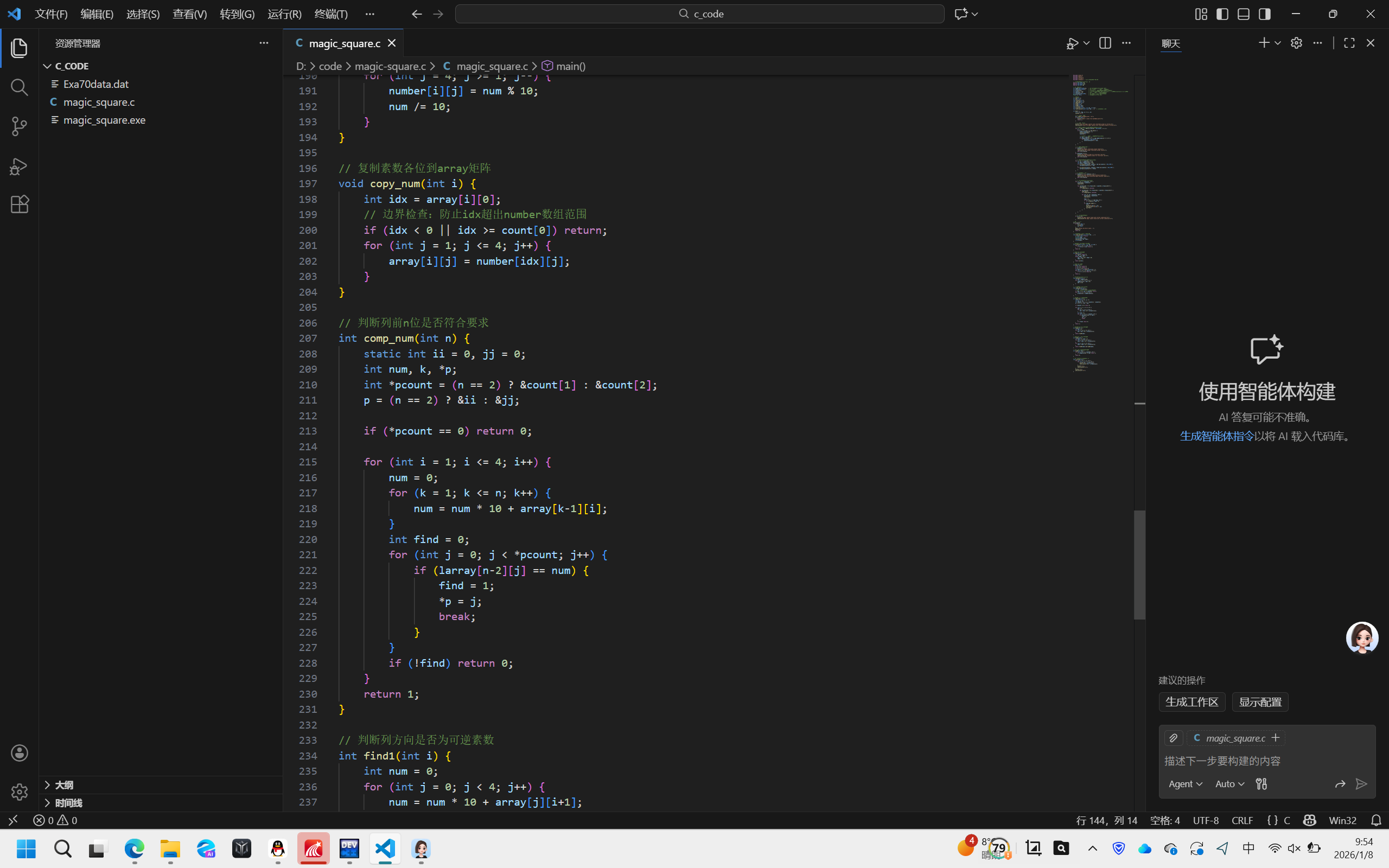
Task: Select the magic_square.c editor tab
Action: [x=344, y=43]
